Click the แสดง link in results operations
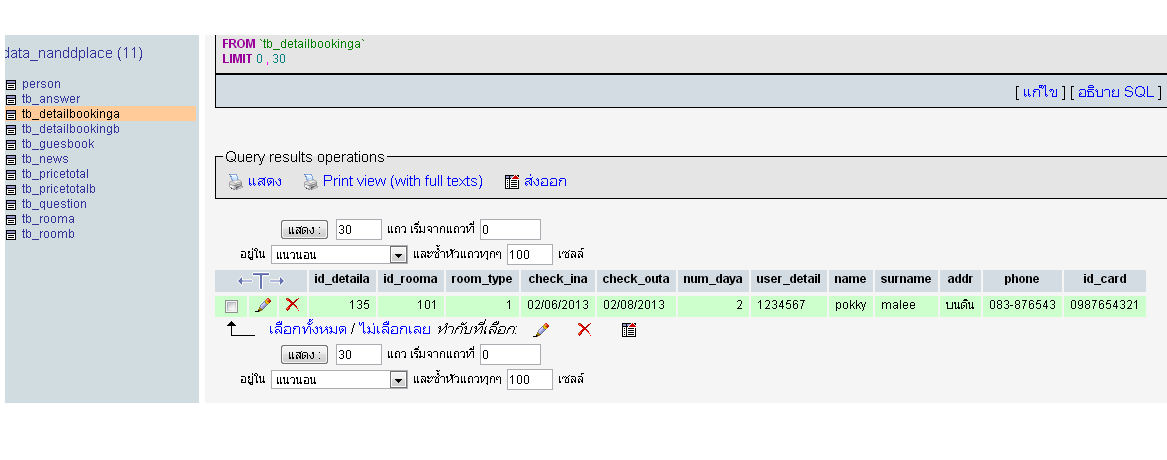Image resolution: width=1167 pixels, height=460 pixels. (265, 182)
